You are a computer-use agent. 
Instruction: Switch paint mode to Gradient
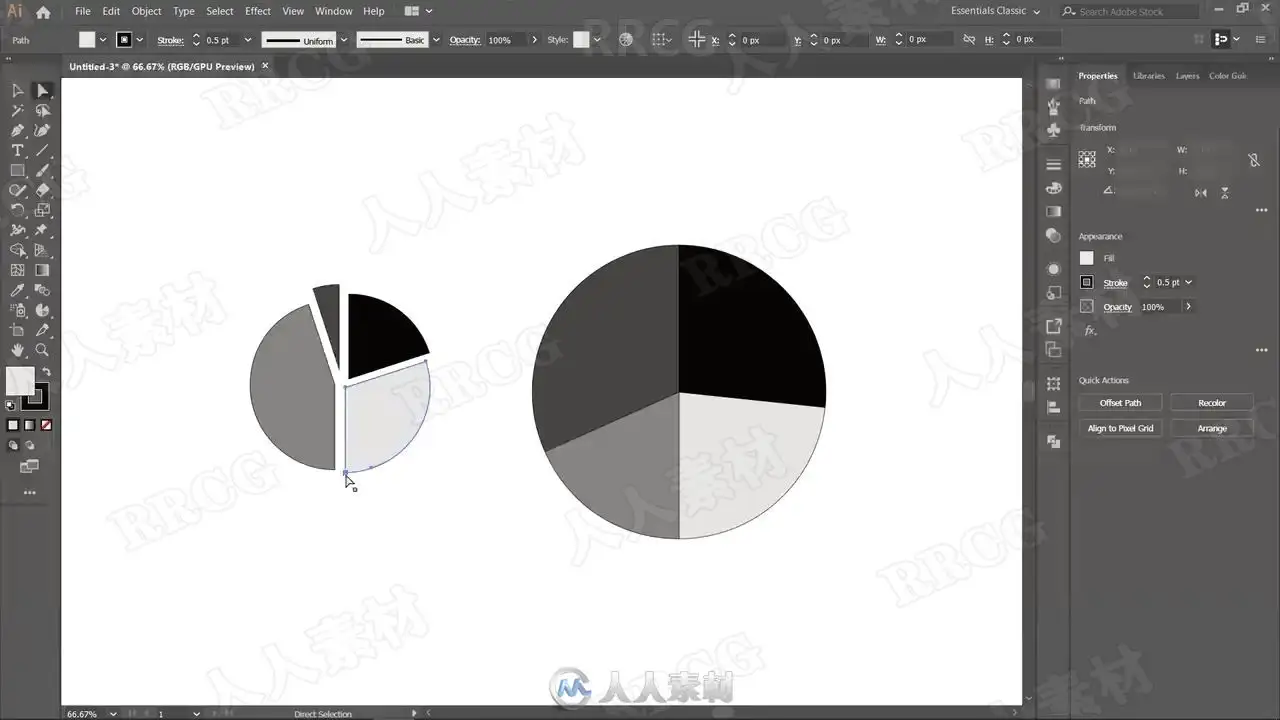point(29,425)
